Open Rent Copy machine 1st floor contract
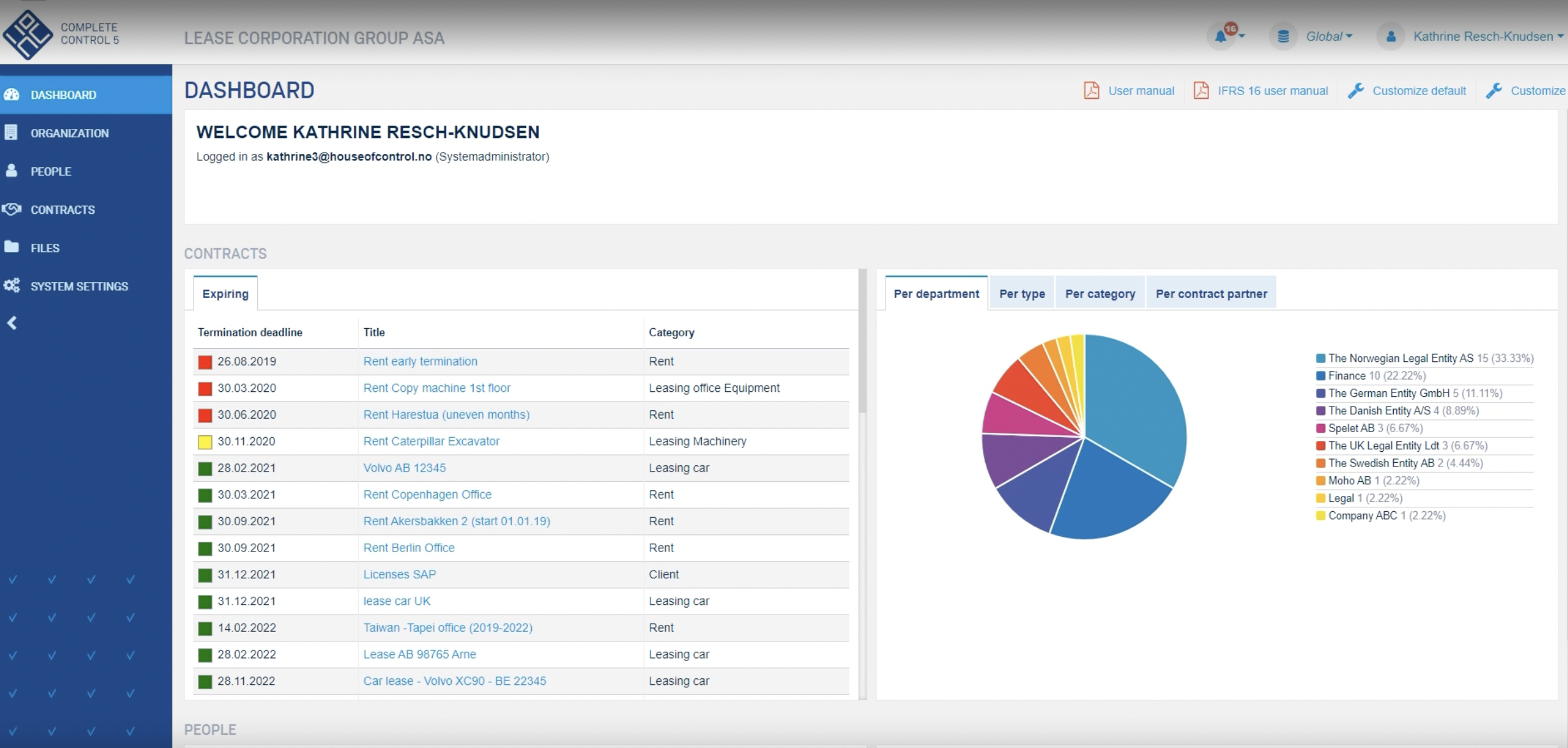The image size is (1568, 748). [x=437, y=388]
